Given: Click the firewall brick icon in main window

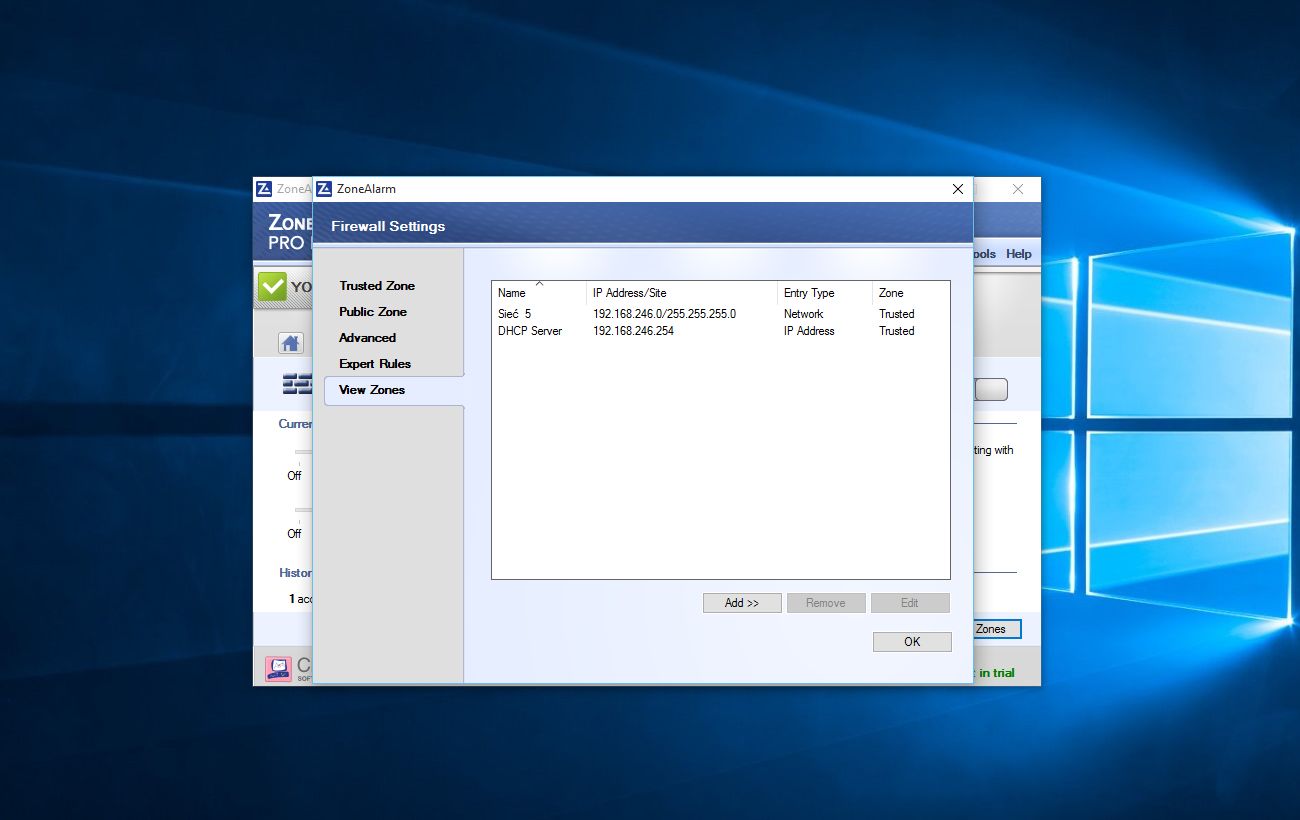Looking at the screenshot, I should click(x=297, y=385).
